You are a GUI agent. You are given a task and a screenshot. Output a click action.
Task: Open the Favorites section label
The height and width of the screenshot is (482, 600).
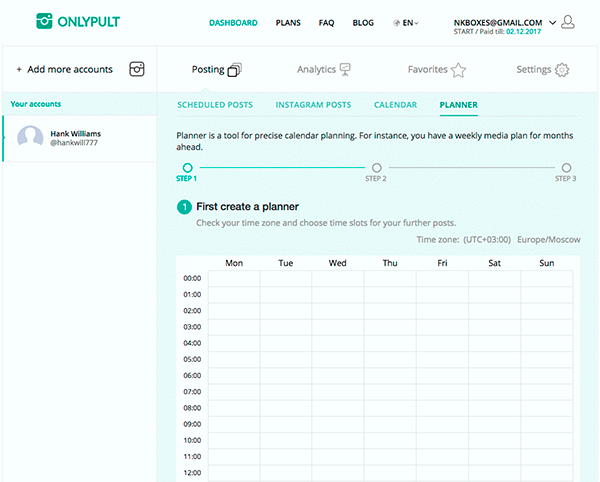pos(427,70)
